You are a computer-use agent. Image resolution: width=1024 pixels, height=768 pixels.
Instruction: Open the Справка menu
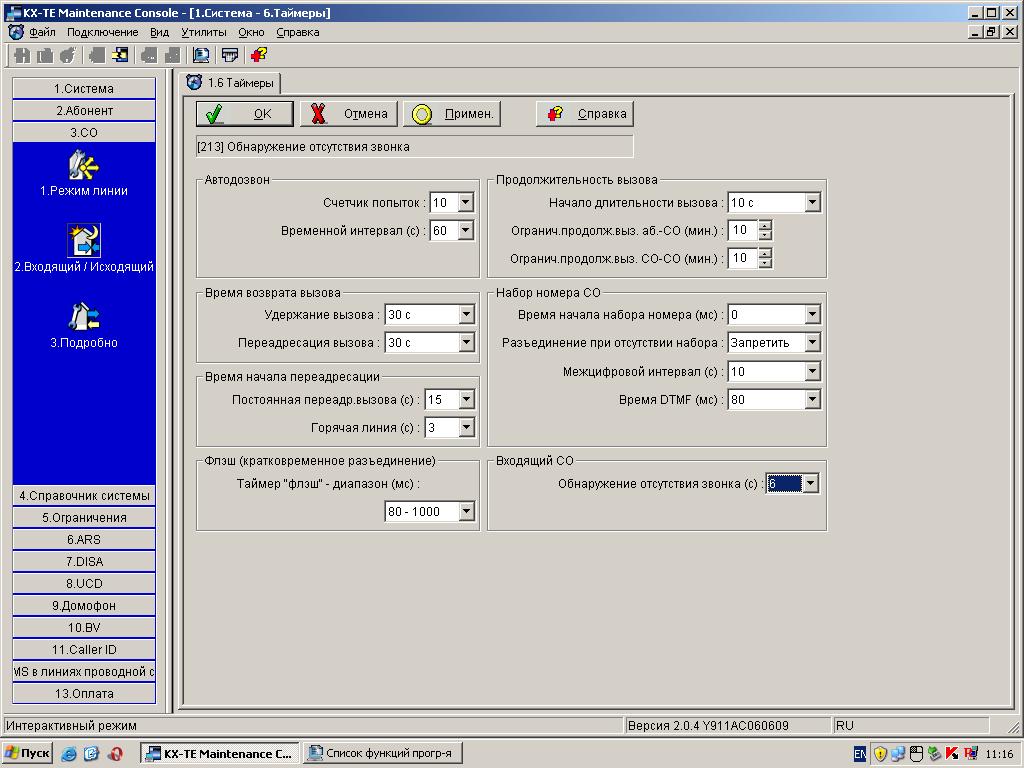pyautogui.click(x=297, y=32)
